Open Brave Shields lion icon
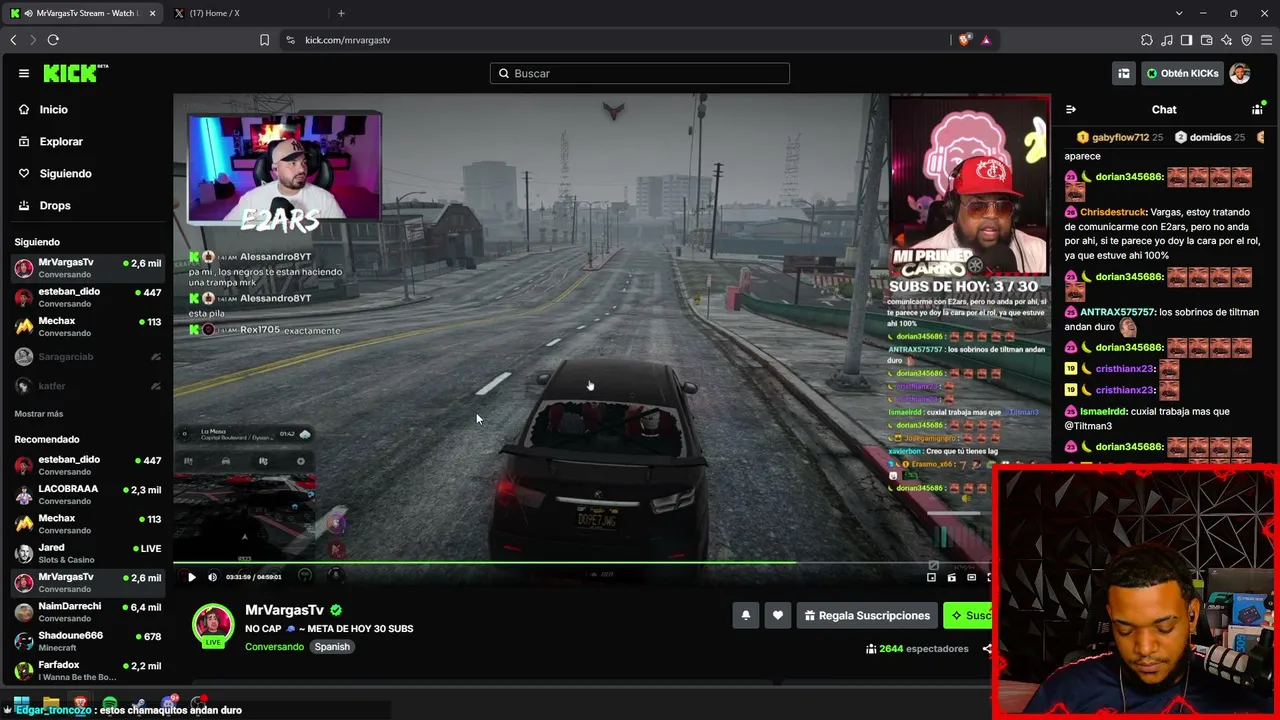1280x720 pixels. (x=964, y=40)
